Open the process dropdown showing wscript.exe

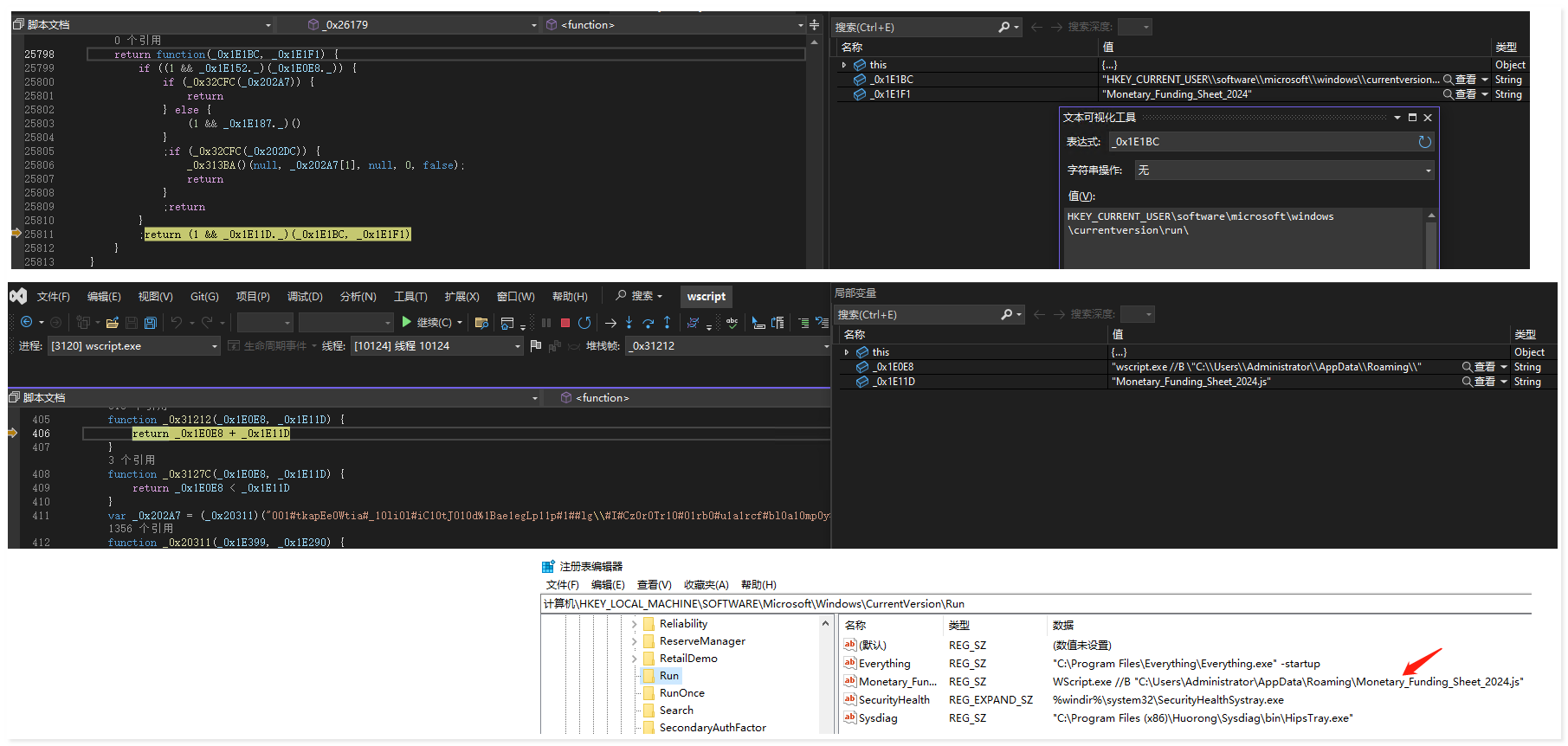coord(215,346)
